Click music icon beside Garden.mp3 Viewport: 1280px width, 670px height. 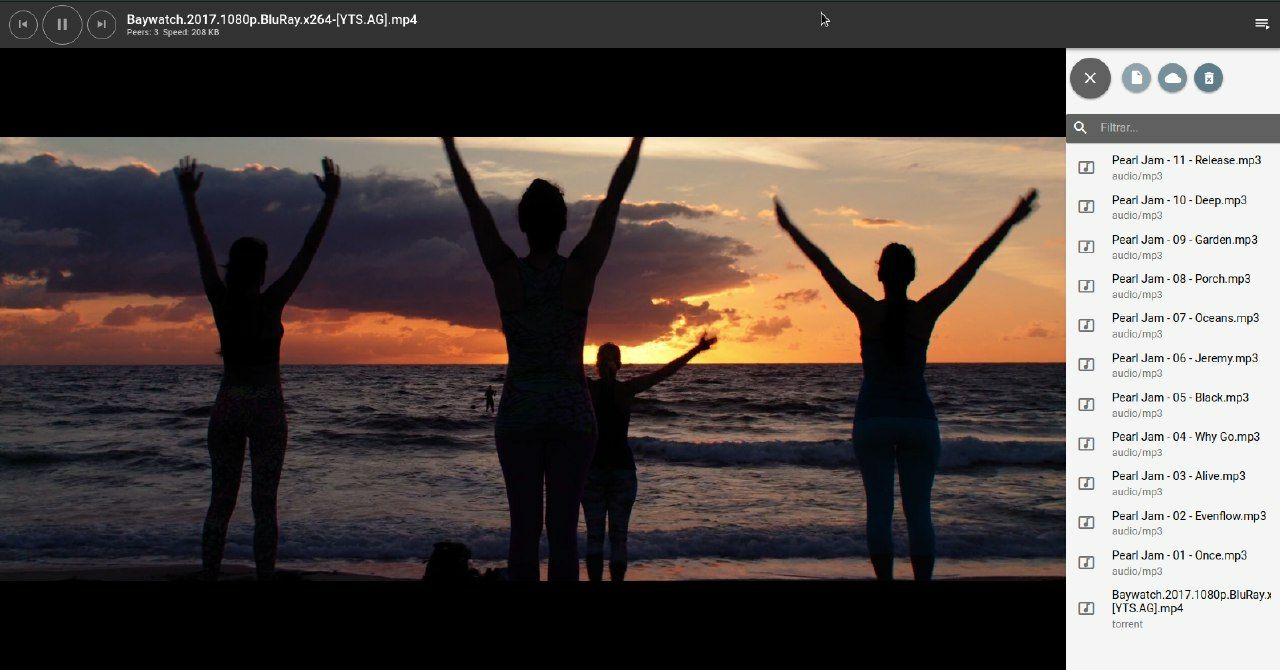tap(1086, 246)
